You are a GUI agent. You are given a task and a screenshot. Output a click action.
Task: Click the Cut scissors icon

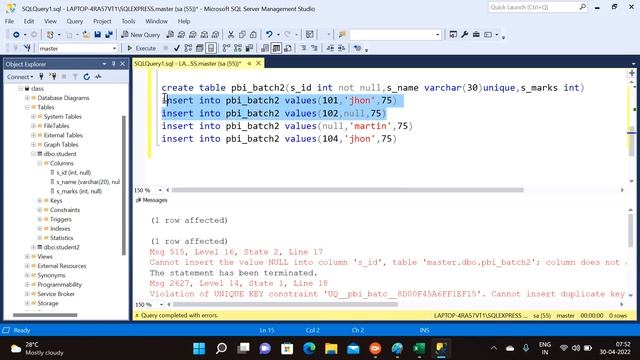[231, 35]
